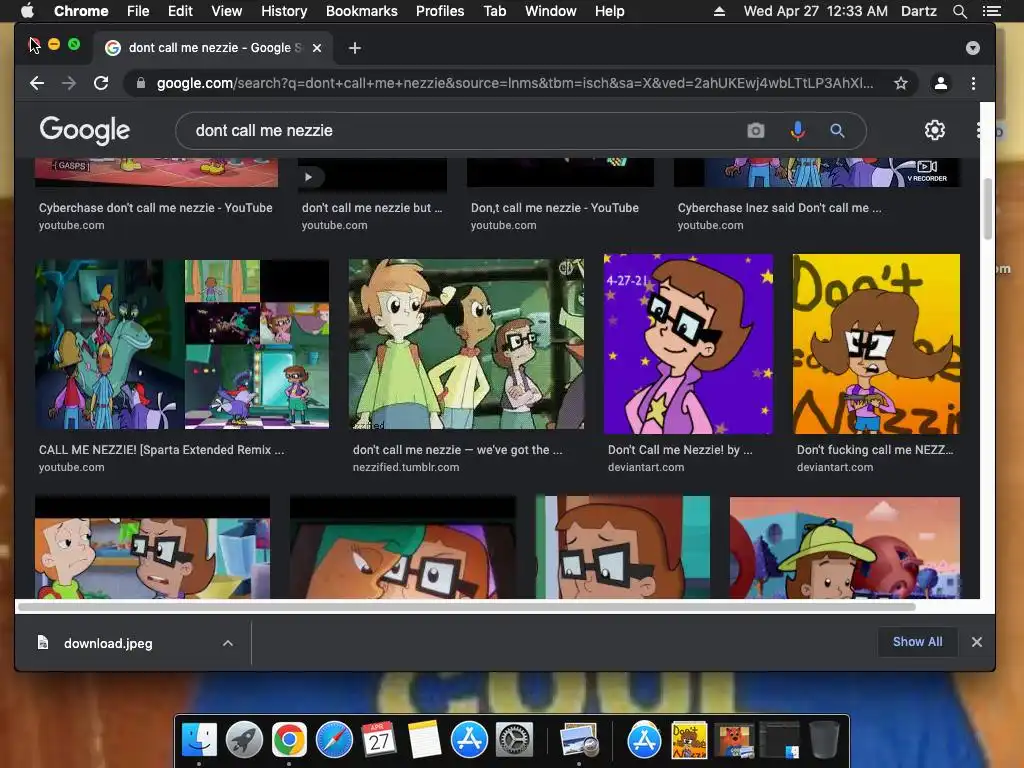Image resolution: width=1024 pixels, height=768 pixels.
Task: Start voice search with microphone icon
Action: coord(797,131)
